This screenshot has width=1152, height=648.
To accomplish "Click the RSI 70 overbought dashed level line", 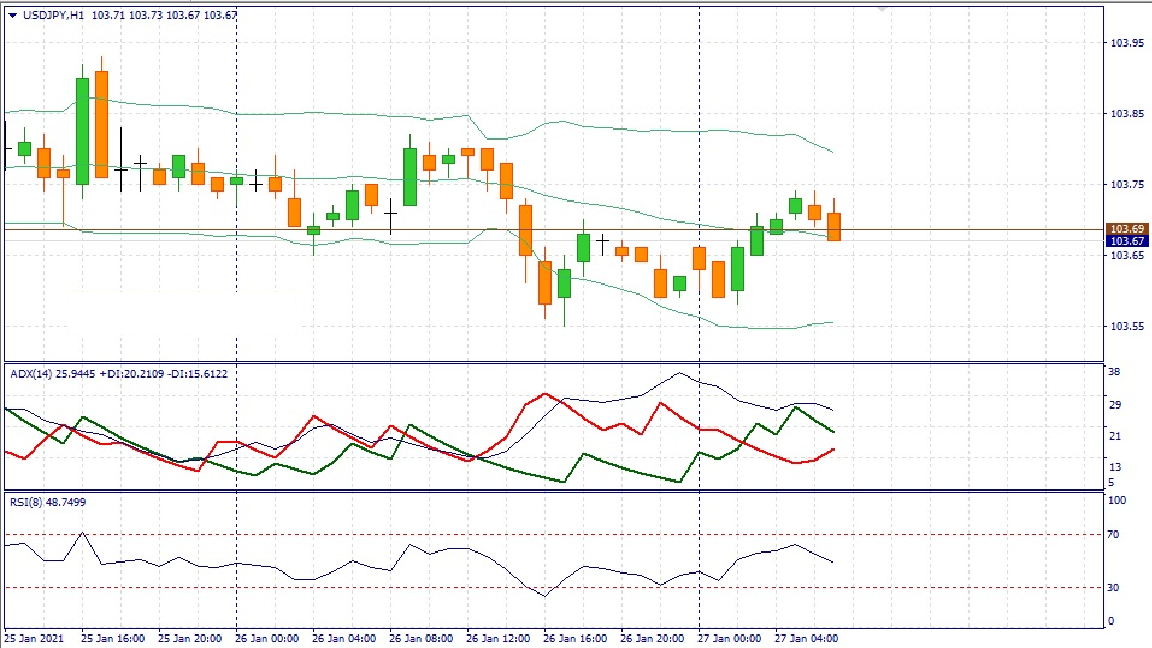I will [300, 535].
